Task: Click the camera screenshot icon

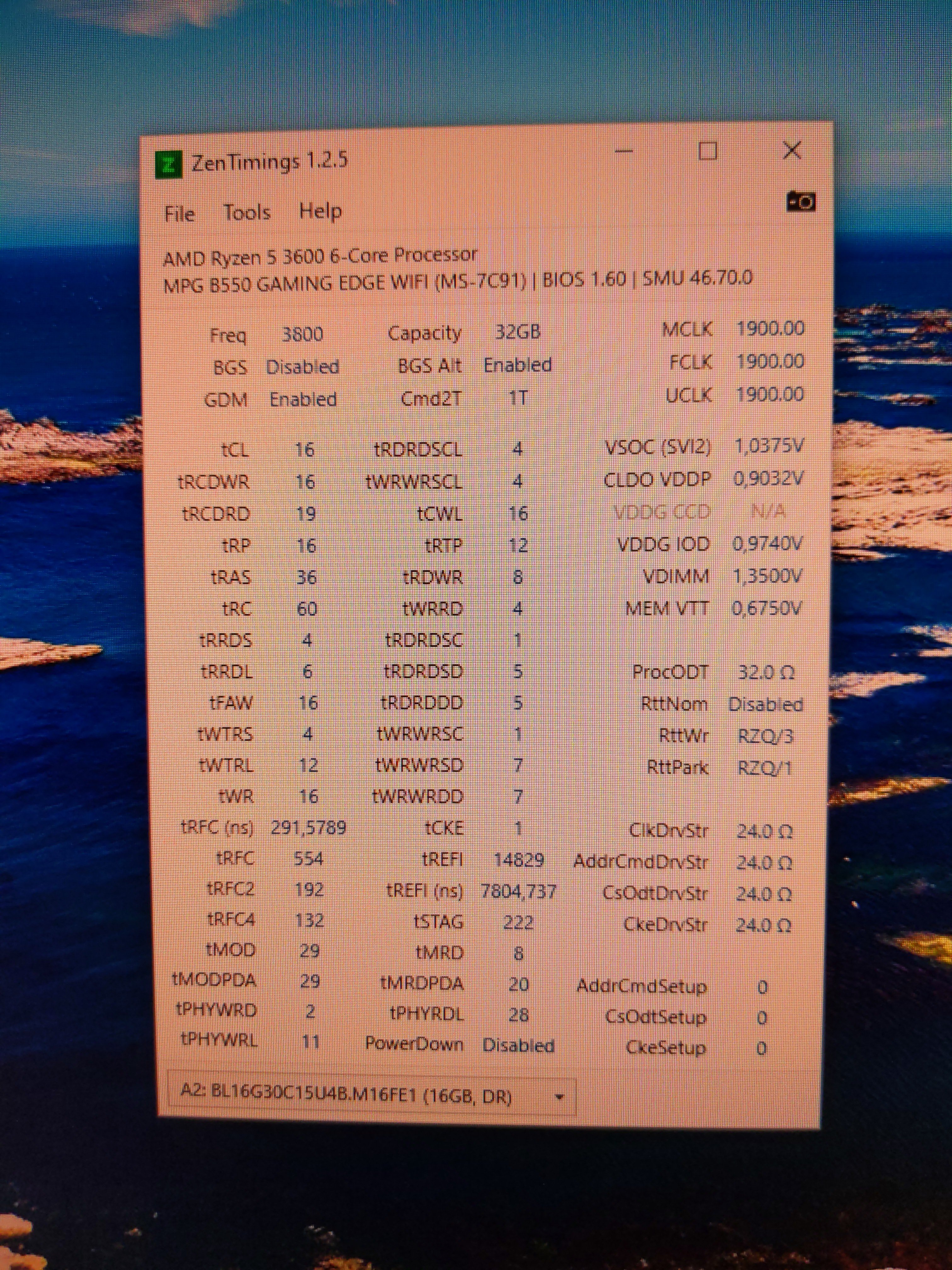Action: tap(801, 202)
